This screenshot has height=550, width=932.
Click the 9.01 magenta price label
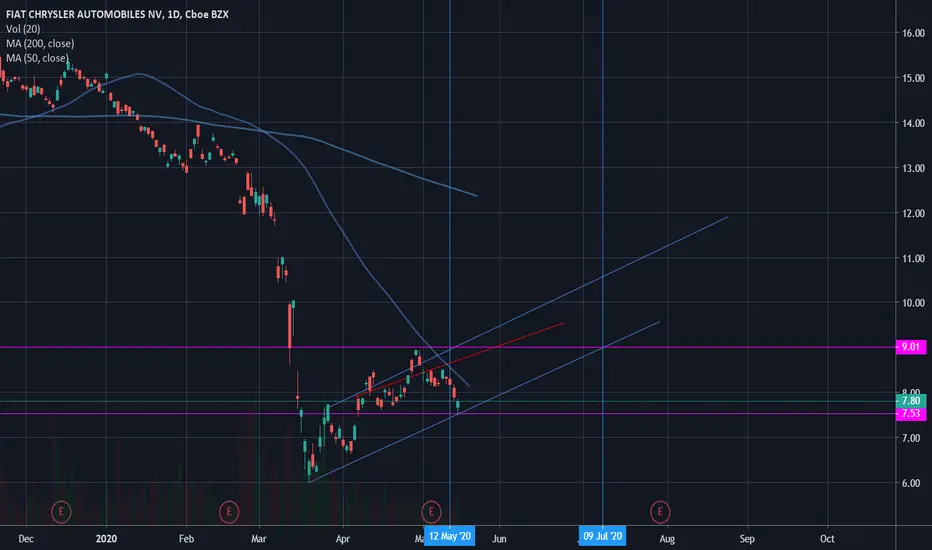click(x=911, y=347)
